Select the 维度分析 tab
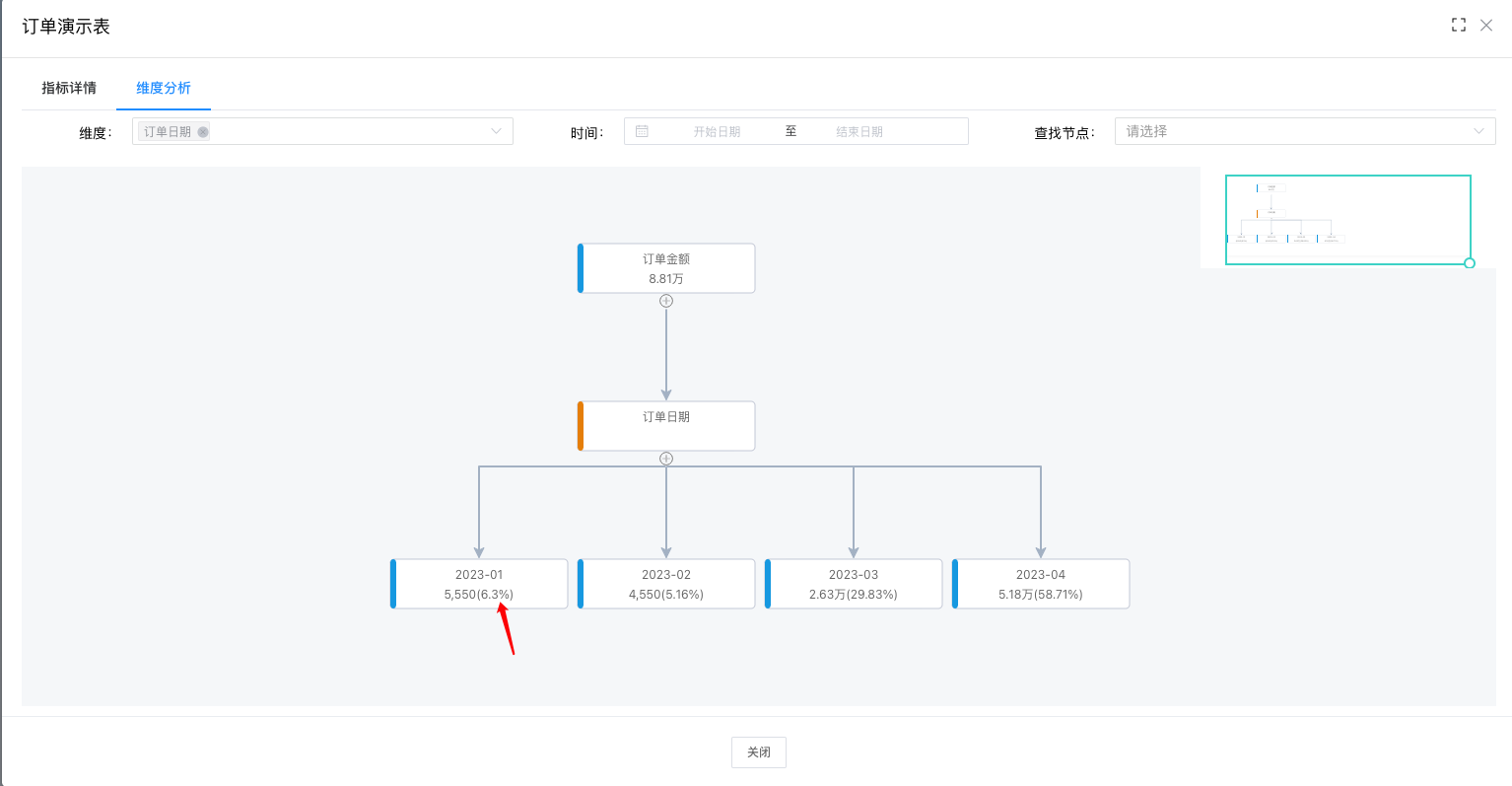Viewport: 1512px width, 786px height. pyautogui.click(x=164, y=88)
